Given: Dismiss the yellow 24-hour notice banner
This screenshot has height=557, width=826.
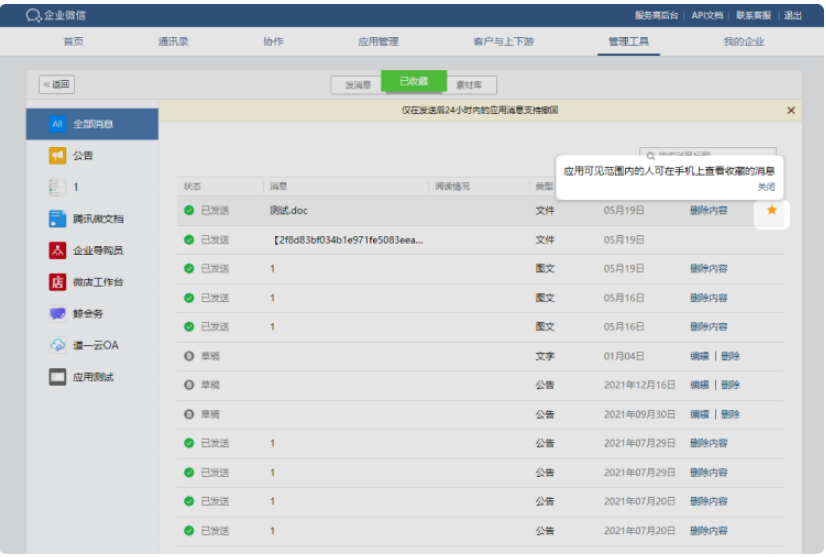Looking at the screenshot, I should pyautogui.click(x=791, y=111).
